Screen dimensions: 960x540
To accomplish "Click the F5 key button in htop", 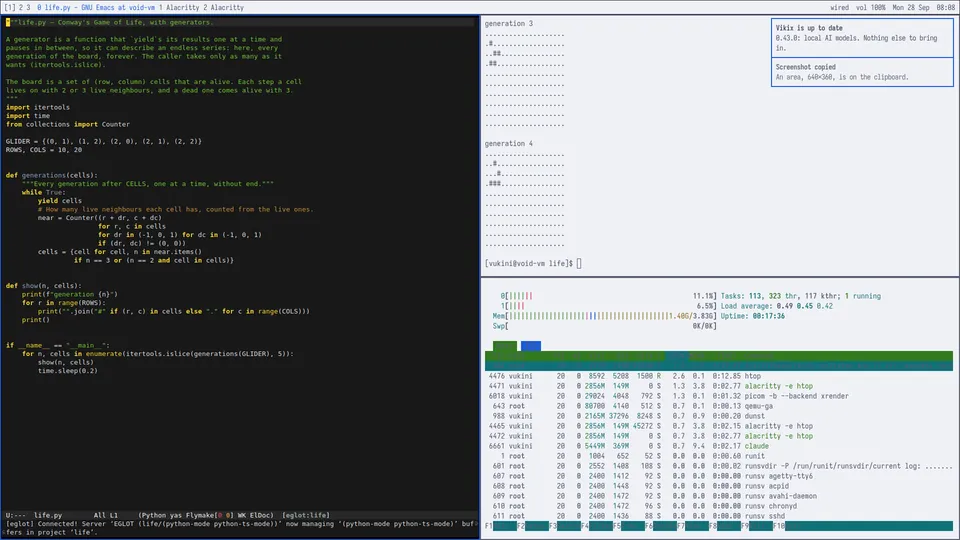I will (x=629, y=526).
